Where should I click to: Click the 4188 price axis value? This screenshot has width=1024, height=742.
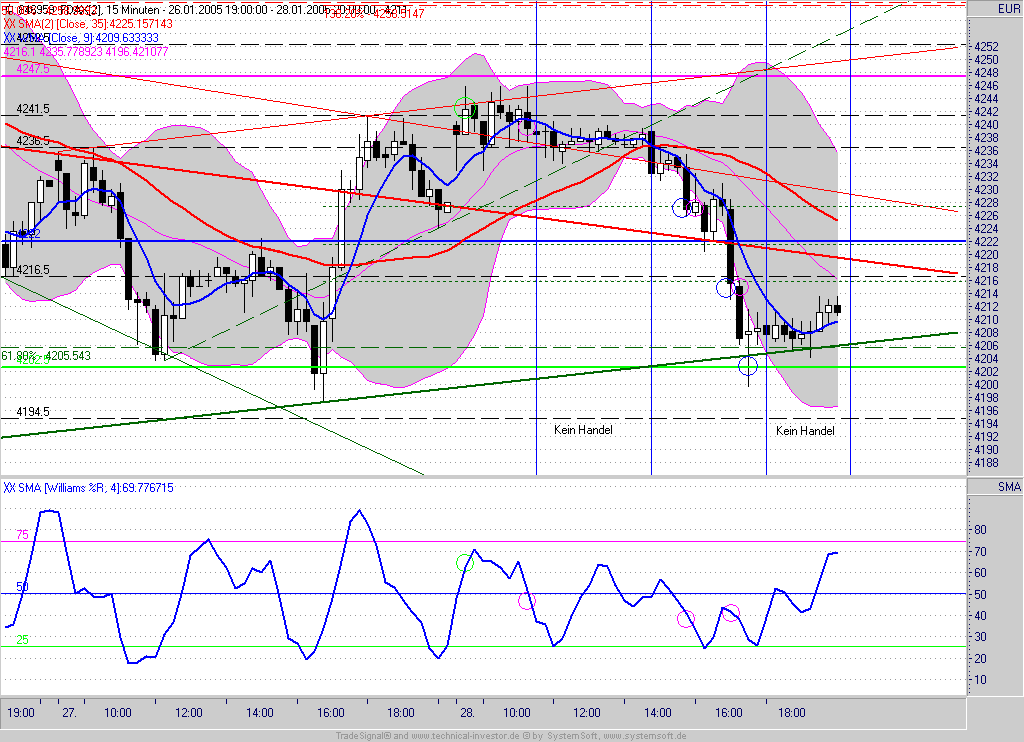click(986, 462)
